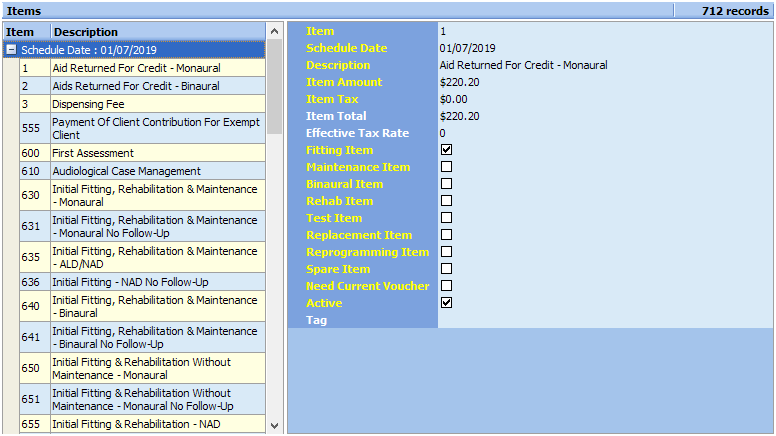Select Initial Fitting - NAD No Follow-Up row
The width and height of the screenshot is (776, 436).
[x=143, y=282]
